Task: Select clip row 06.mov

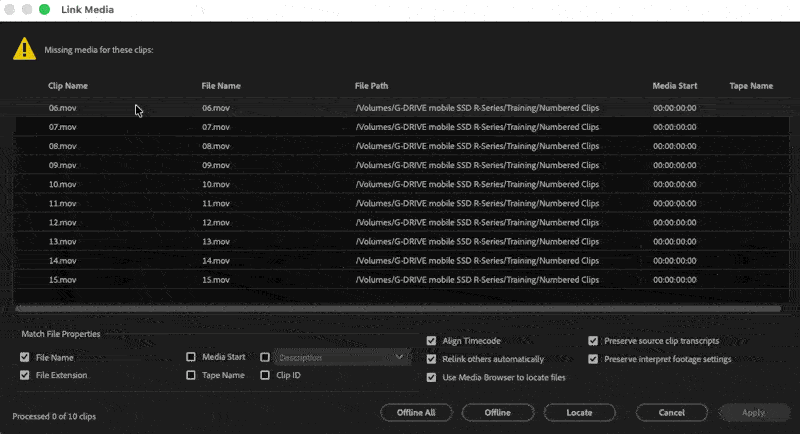Action: 402,108
